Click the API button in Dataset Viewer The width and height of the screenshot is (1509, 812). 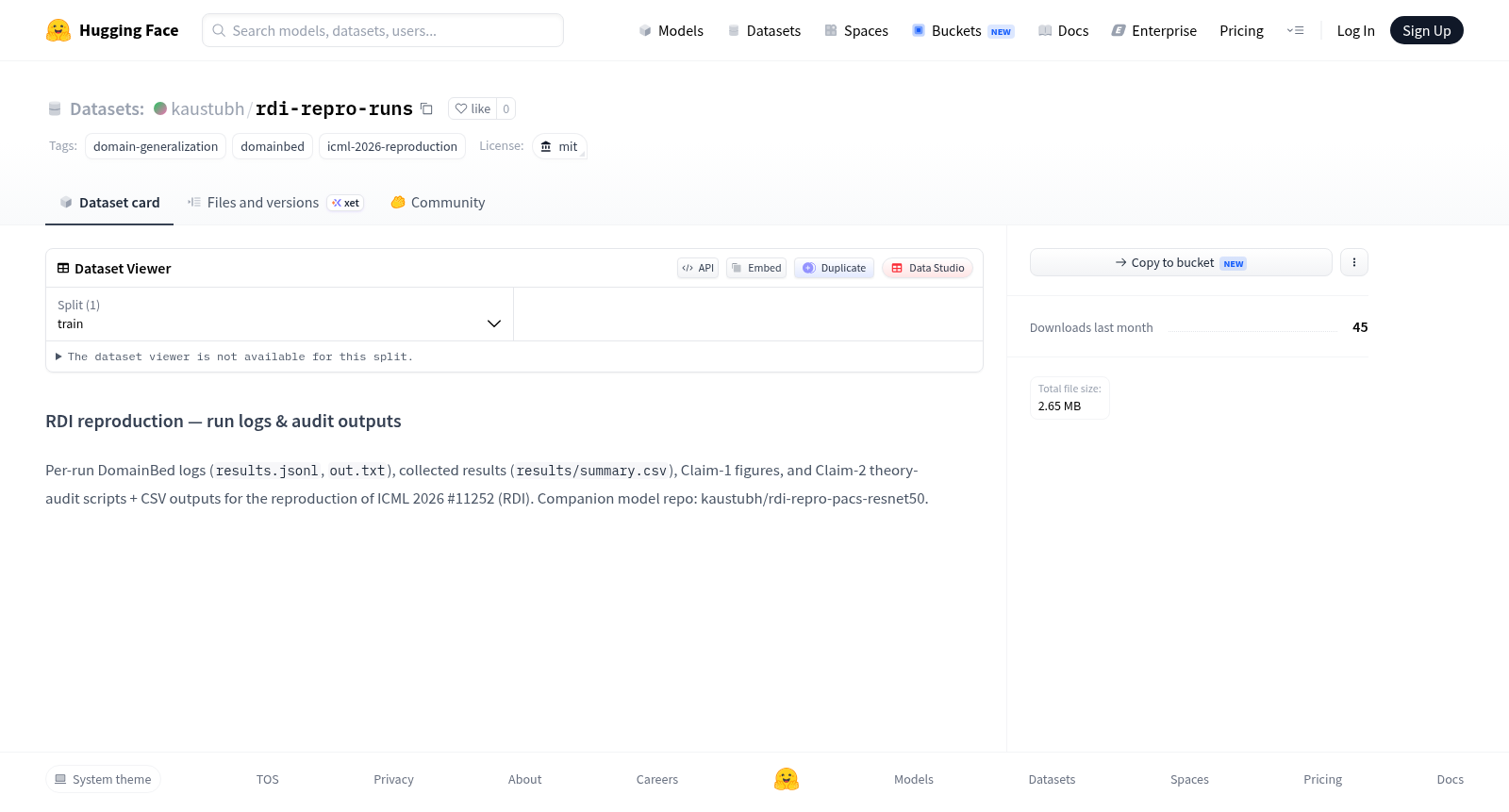pyautogui.click(x=698, y=268)
